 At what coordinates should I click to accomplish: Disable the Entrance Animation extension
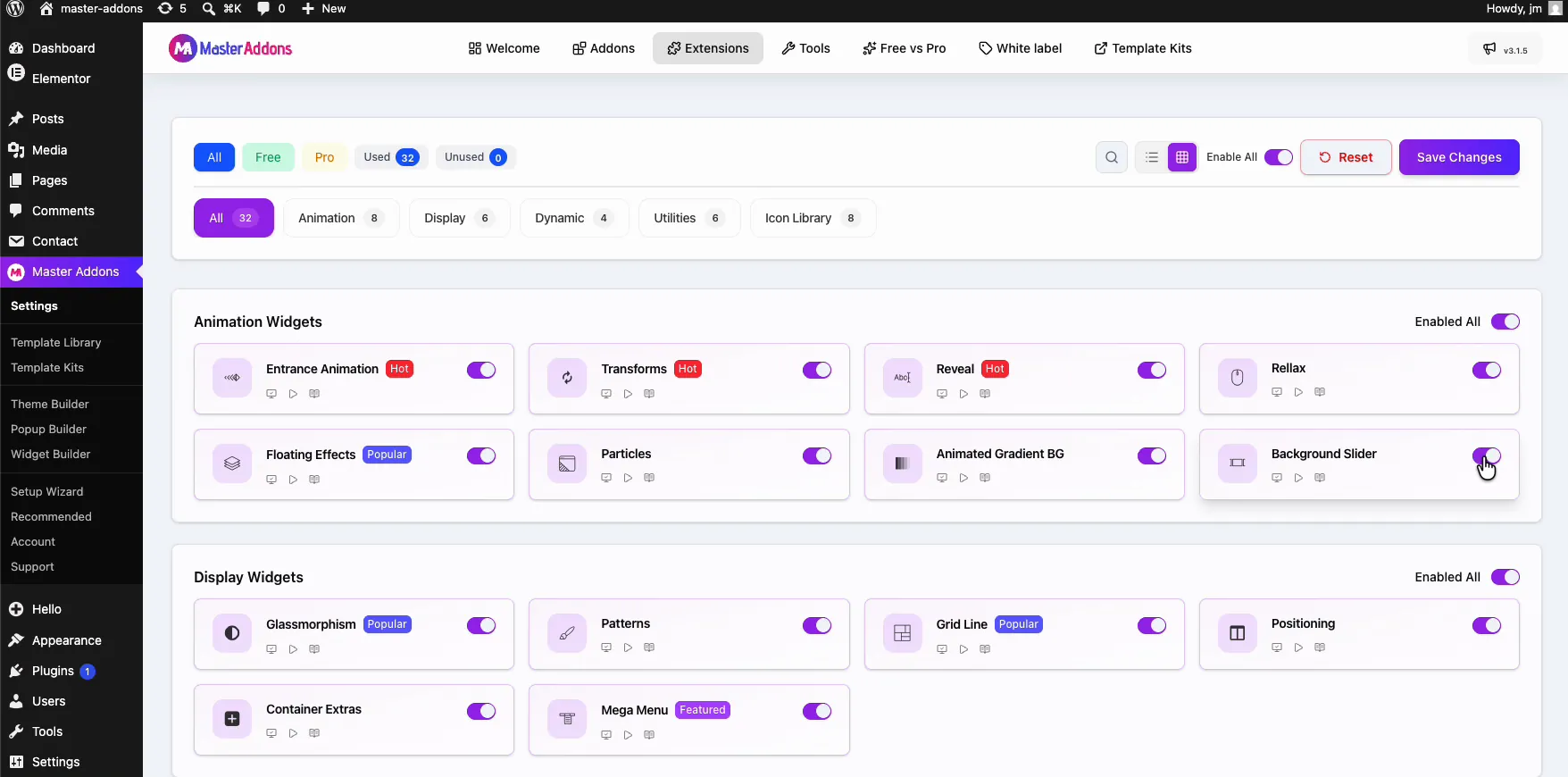click(481, 370)
